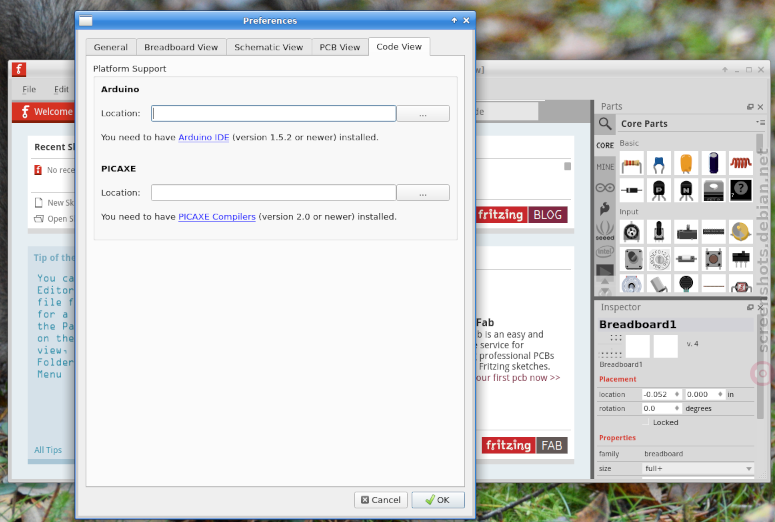This screenshot has height=522, width=775.
Task: Select the mystery part with question mark
Action: click(x=740, y=190)
